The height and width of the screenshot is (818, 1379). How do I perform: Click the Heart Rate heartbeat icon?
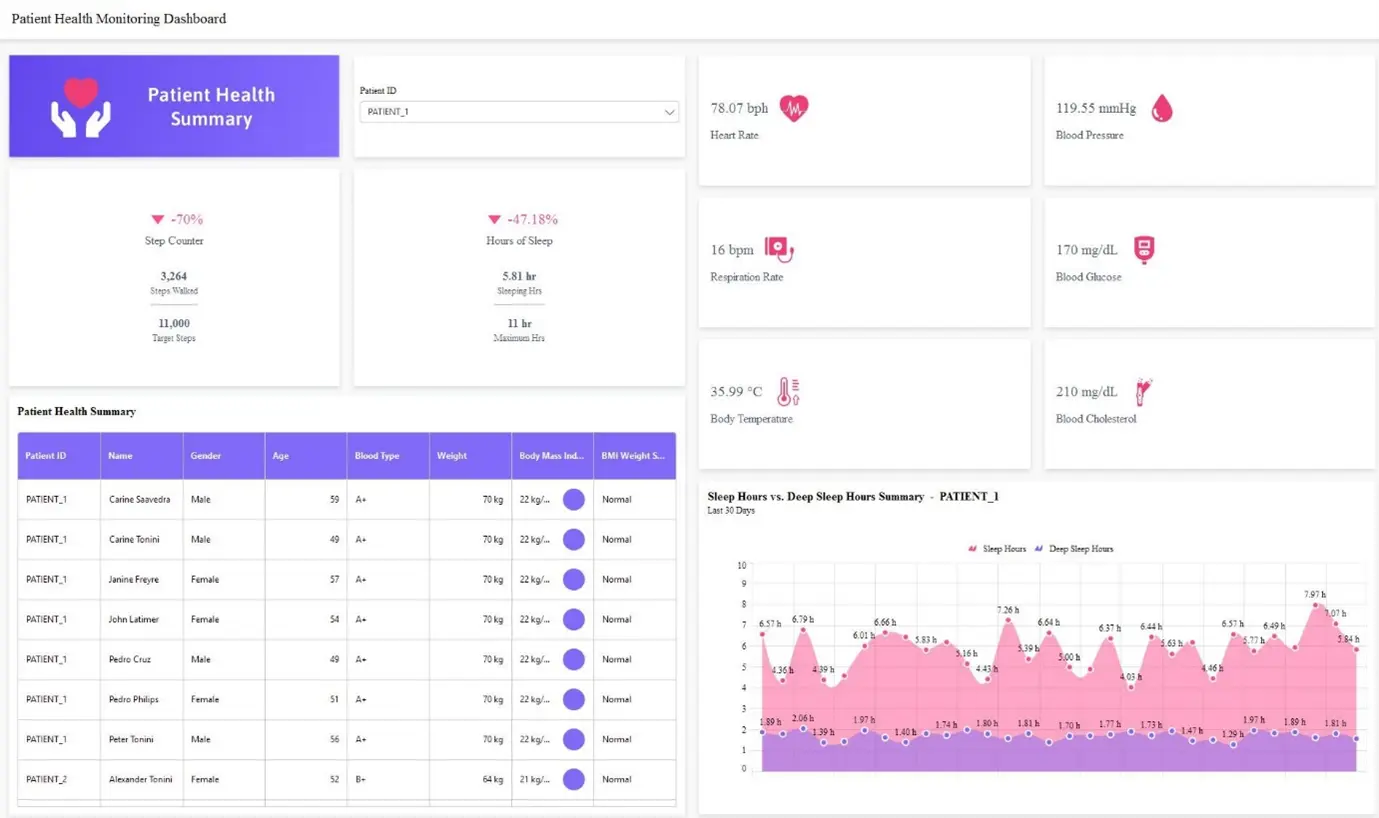click(794, 107)
